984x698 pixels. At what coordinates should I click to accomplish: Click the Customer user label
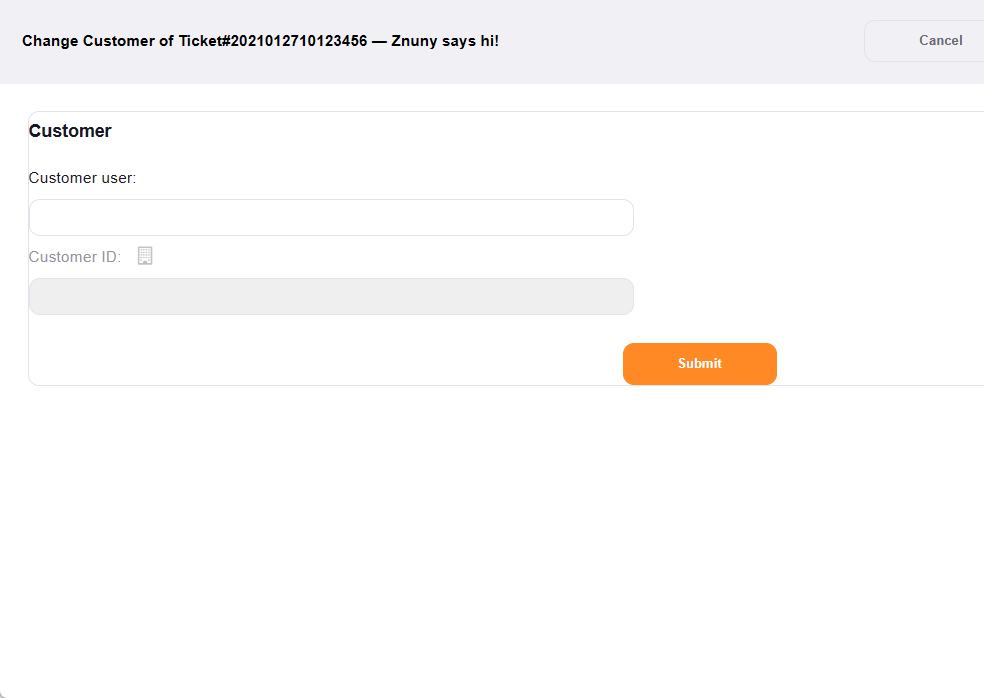coord(82,177)
